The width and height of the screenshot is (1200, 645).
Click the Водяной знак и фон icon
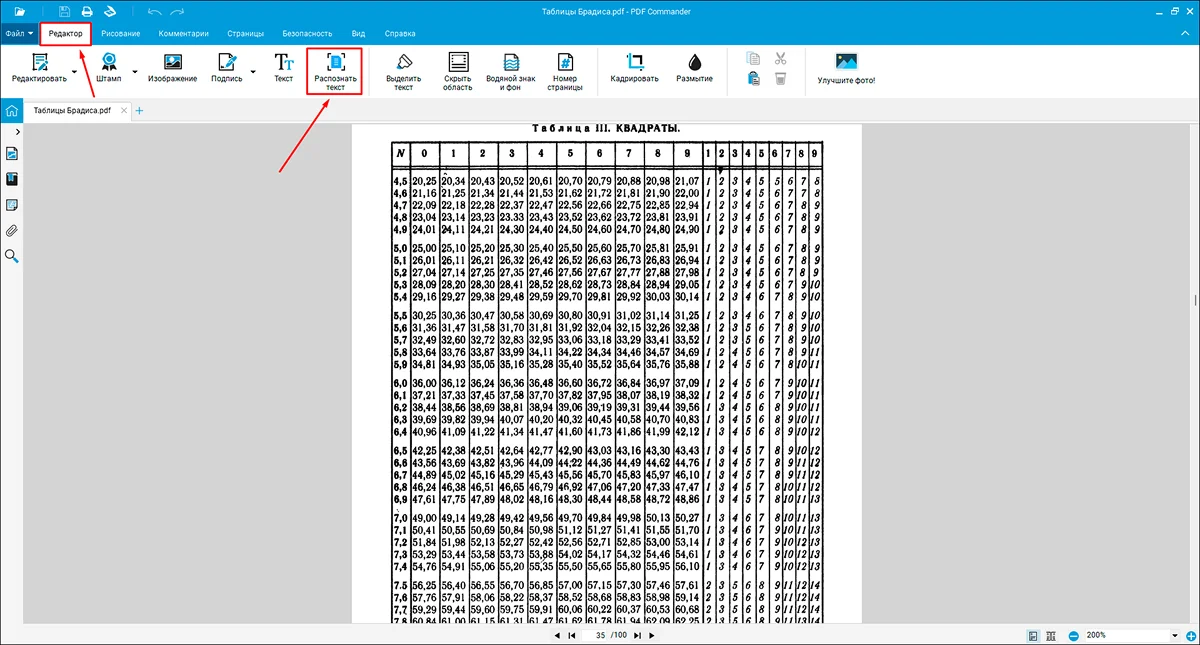[x=510, y=70]
